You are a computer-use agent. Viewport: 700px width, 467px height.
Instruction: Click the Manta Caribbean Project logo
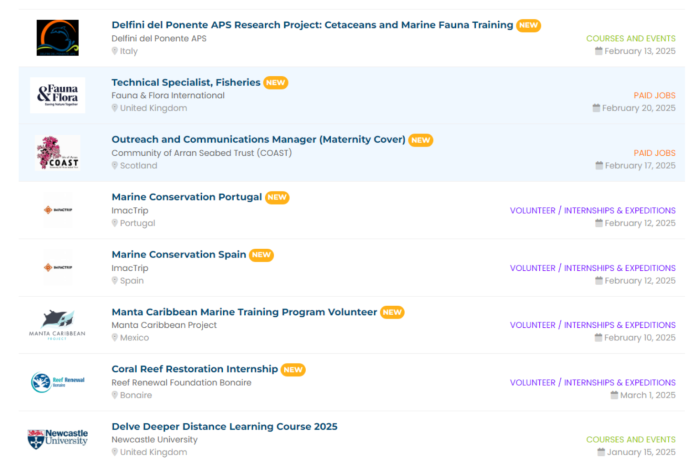(x=57, y=325)
